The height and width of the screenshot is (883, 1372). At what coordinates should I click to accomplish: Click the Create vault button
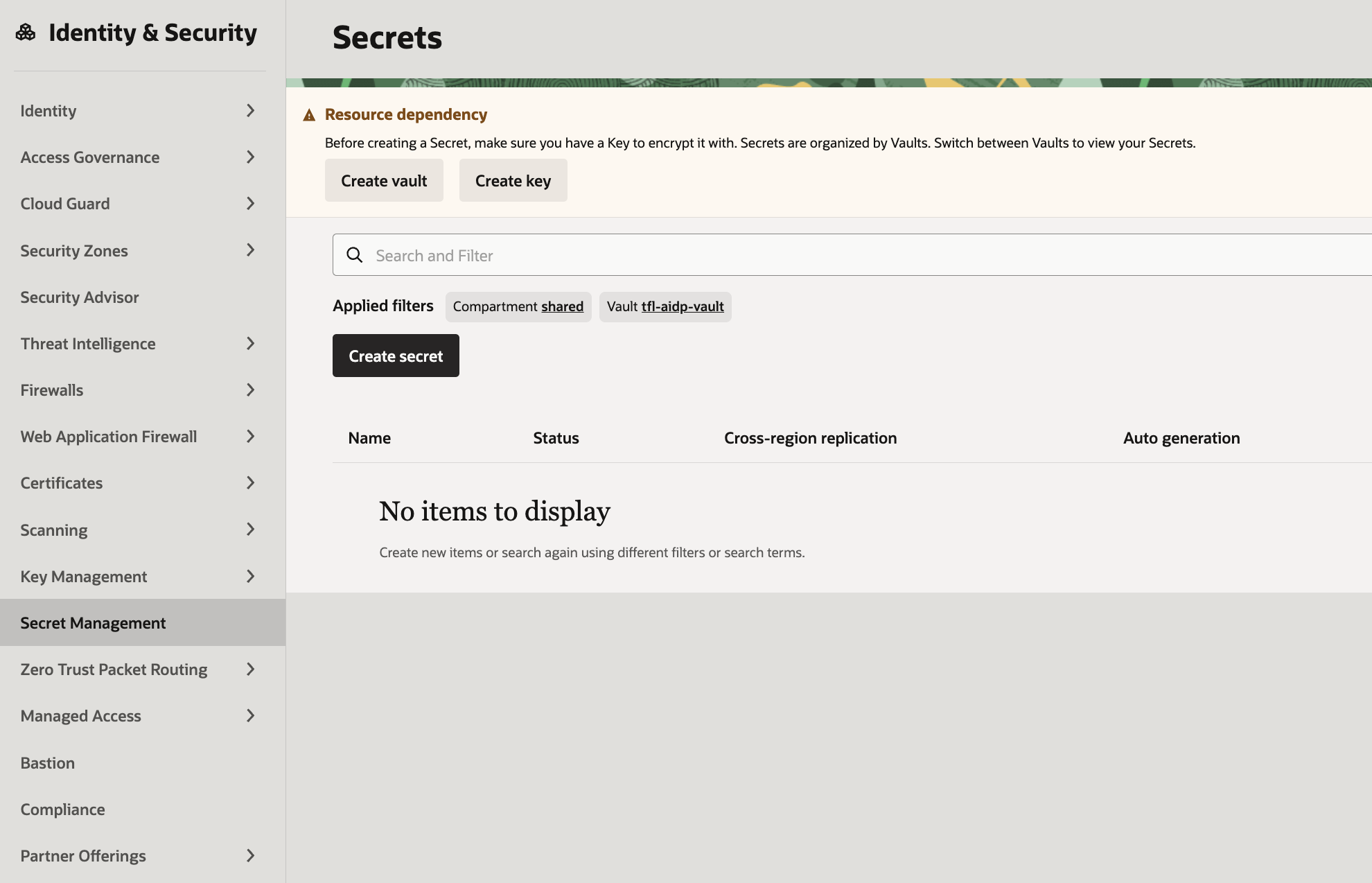pos(384,180)
